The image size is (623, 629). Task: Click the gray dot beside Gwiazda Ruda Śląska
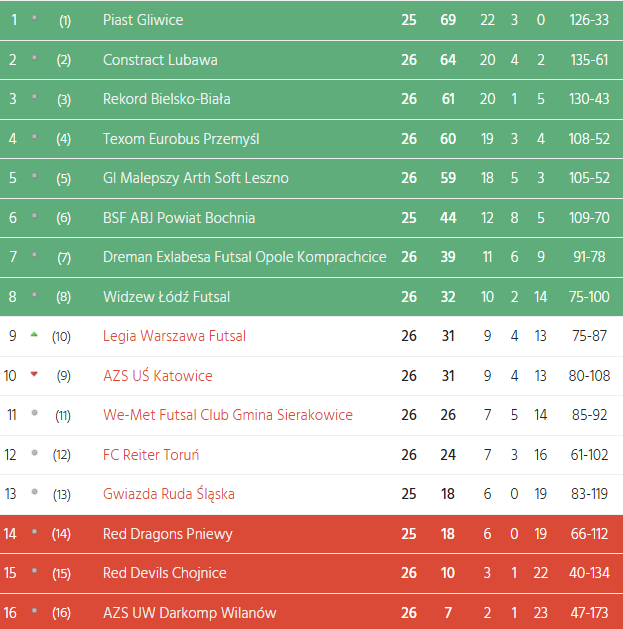34,493
